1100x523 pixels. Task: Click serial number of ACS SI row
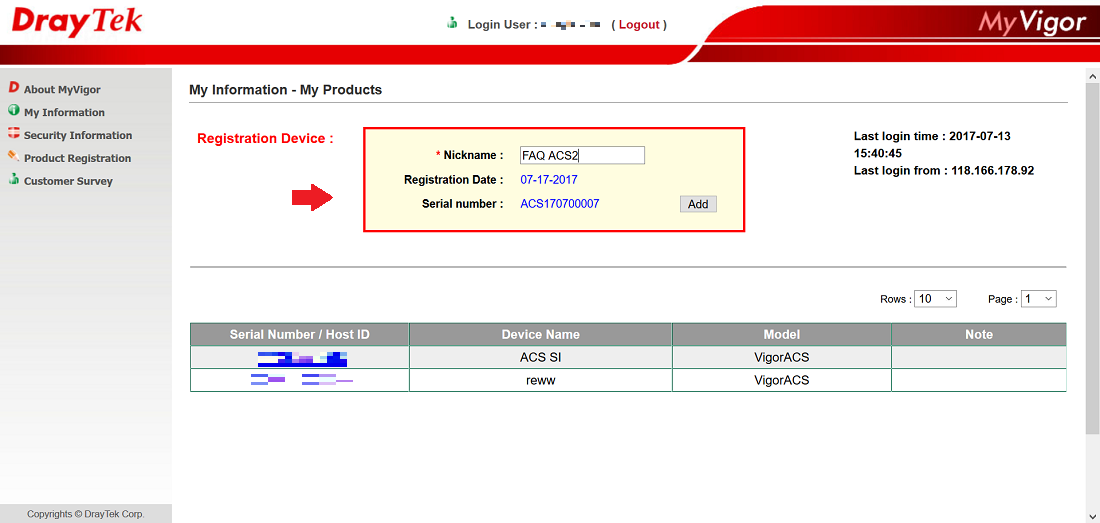click(302, 360)
